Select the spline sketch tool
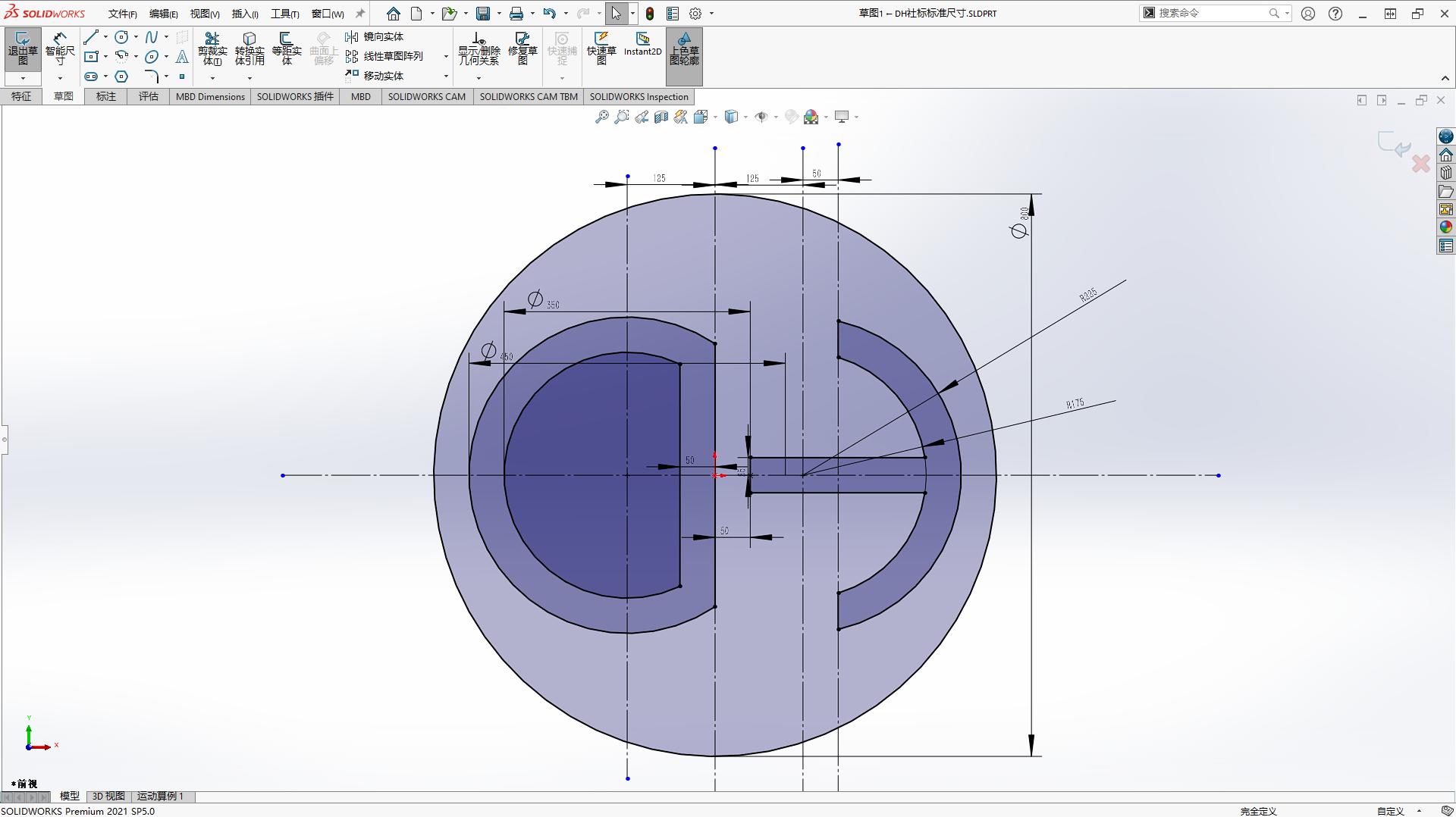The height and width of the screenshot is (817, 1456). 152,37
